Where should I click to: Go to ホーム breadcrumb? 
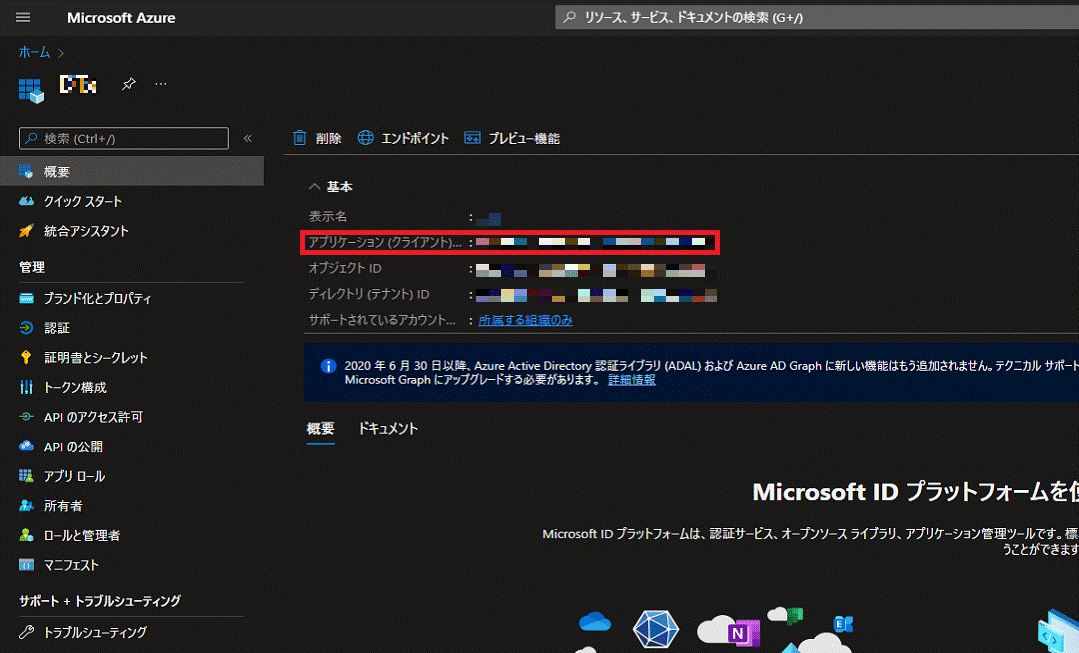coord(34,52)
